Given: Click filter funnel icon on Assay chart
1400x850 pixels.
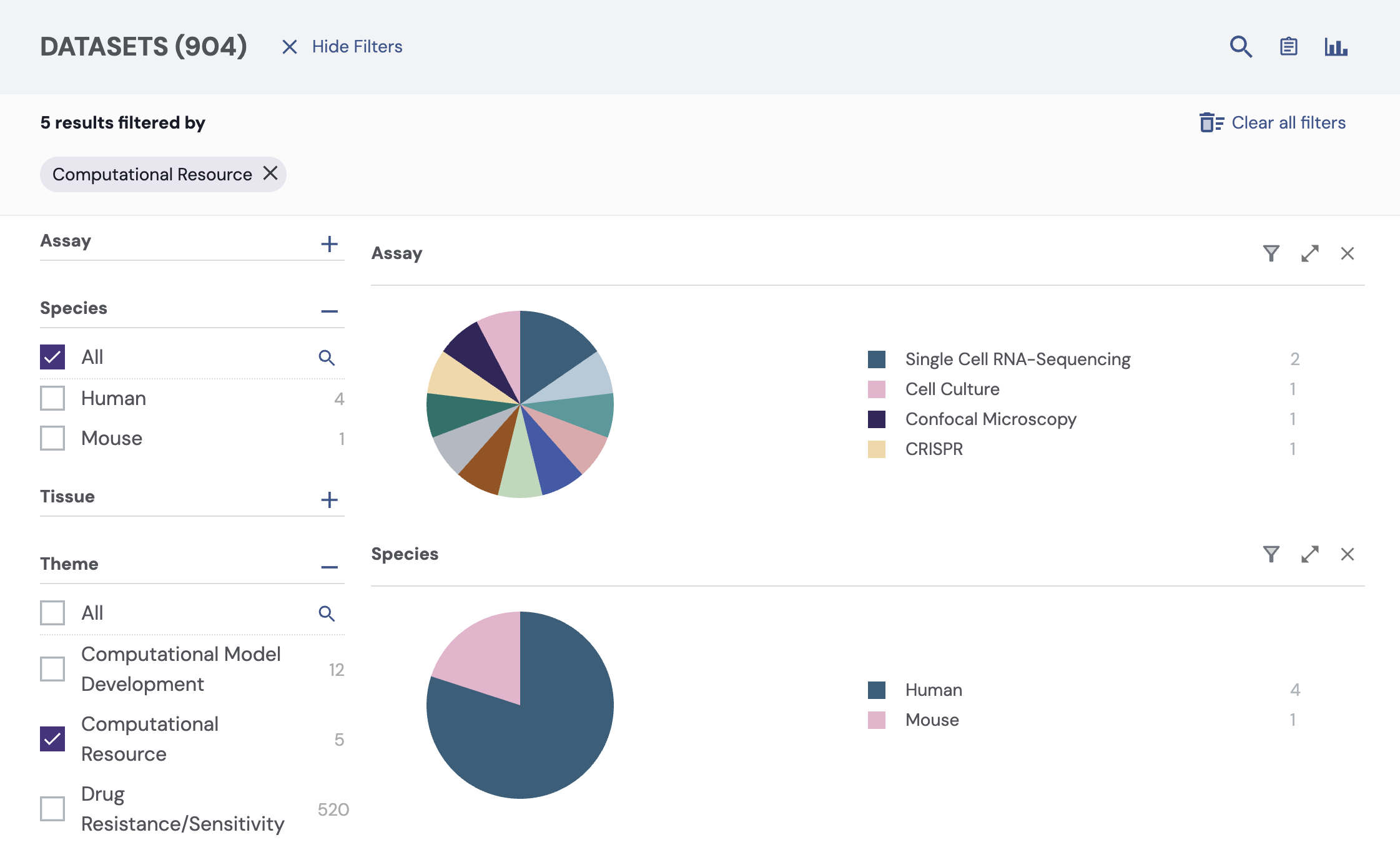Looking at the screenshot, I should point(1271,253).
